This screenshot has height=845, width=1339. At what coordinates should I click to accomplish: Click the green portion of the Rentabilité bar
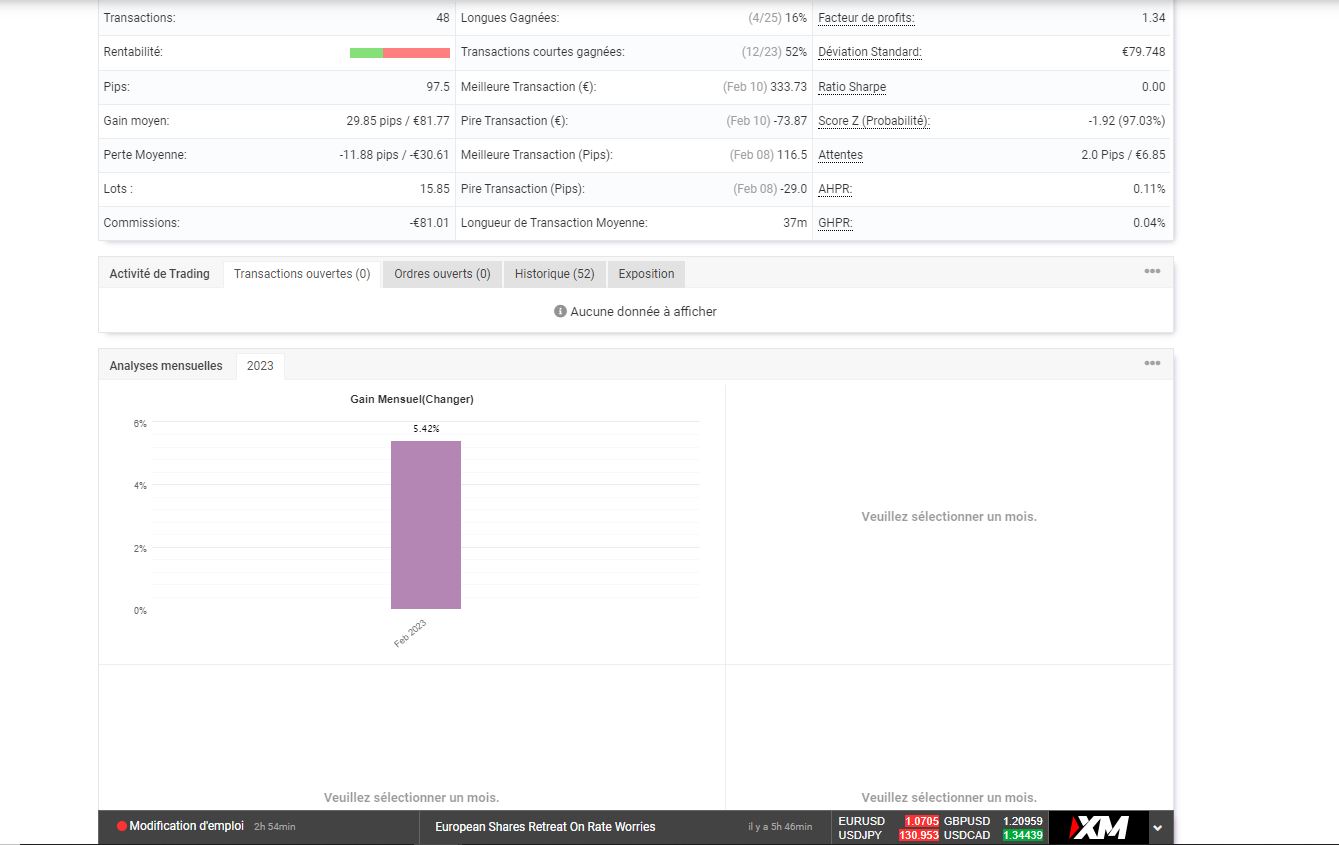[x=366, y=53]
